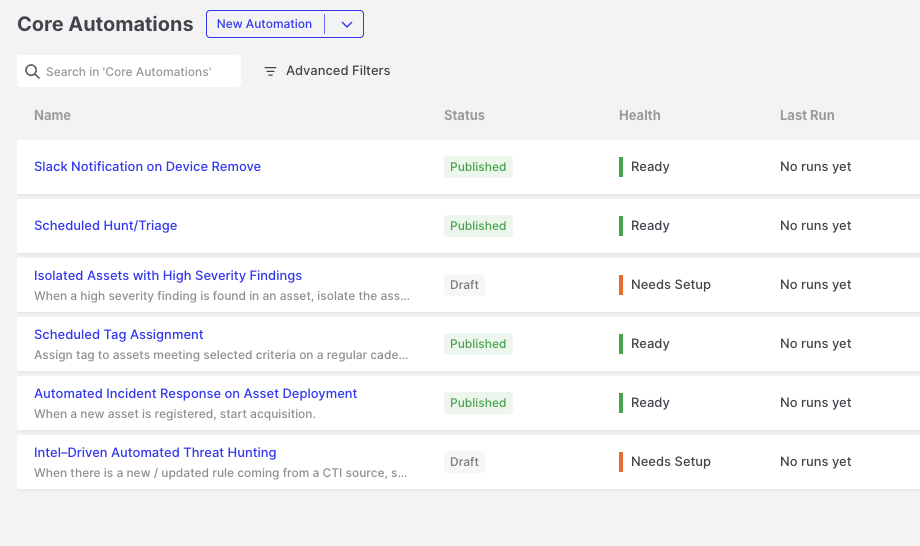
Task: Click the search magnifier icon
Action: pos(32,72)
